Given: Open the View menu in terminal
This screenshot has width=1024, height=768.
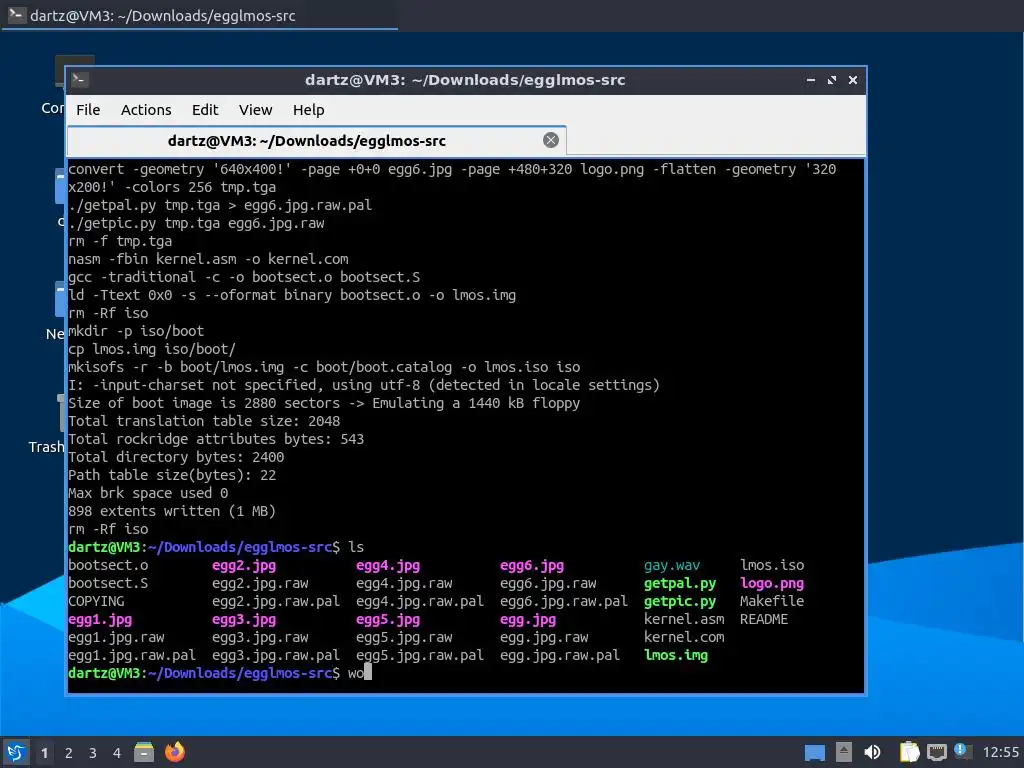Looking at the screenshot, I should [x=255, y=110].
